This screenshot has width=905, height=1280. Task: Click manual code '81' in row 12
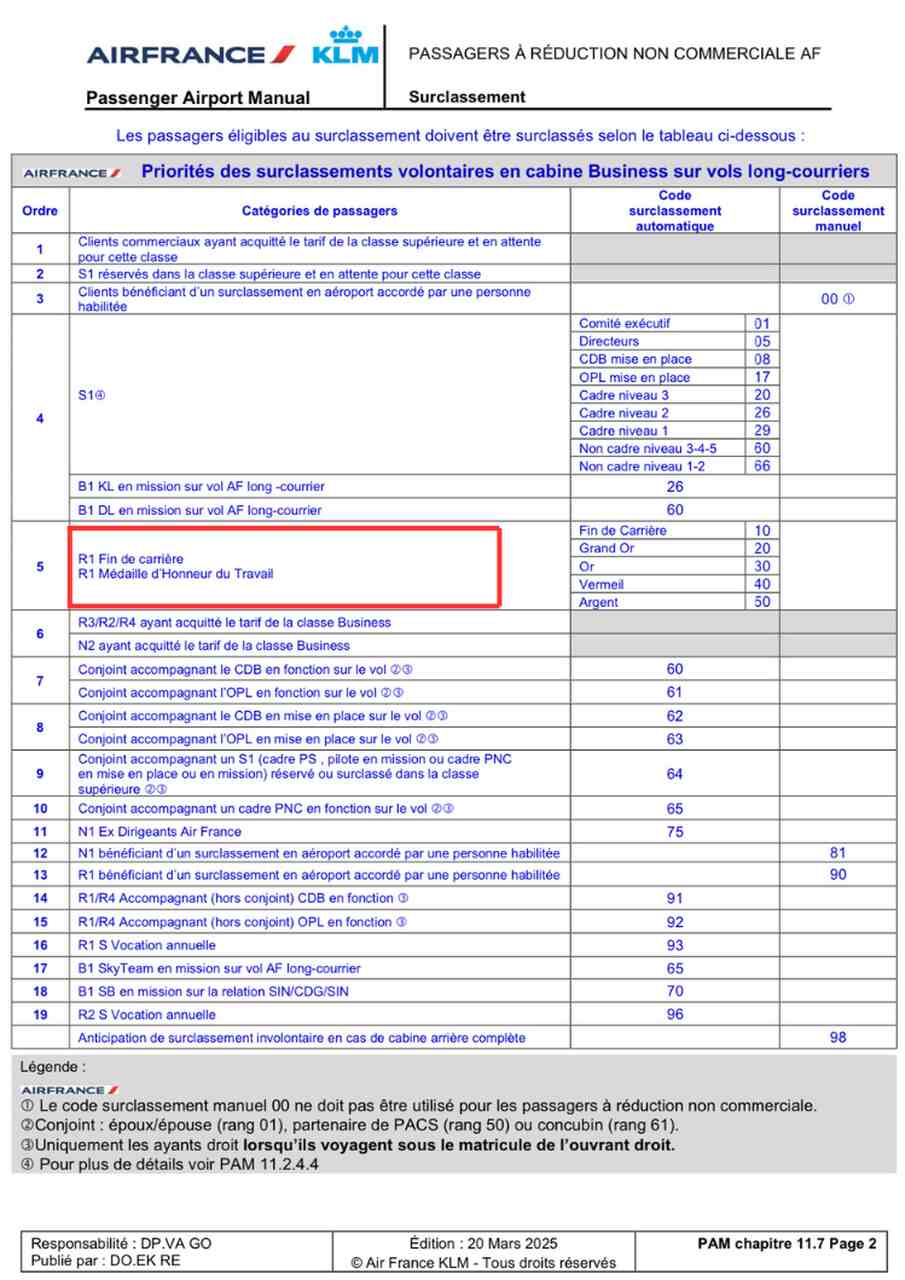point(838,853)
